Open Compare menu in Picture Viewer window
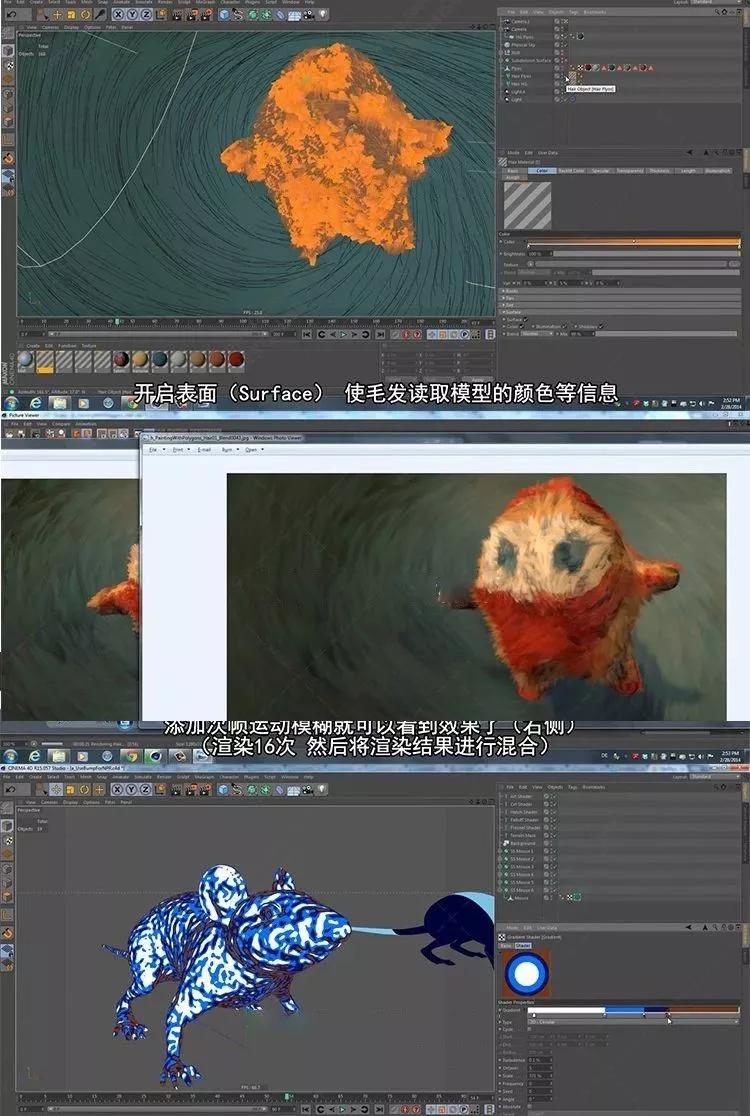The width and height of the screenshot is (750, 1116). point(62,424)
